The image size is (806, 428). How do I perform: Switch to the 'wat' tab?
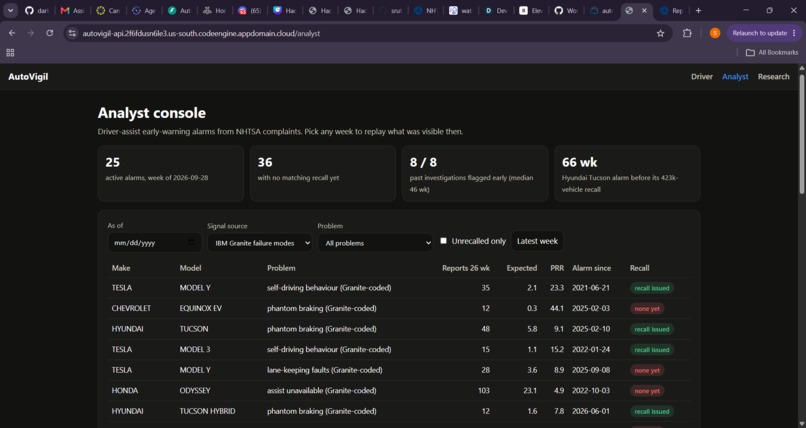pyautogui.click(x=461, y=10)
